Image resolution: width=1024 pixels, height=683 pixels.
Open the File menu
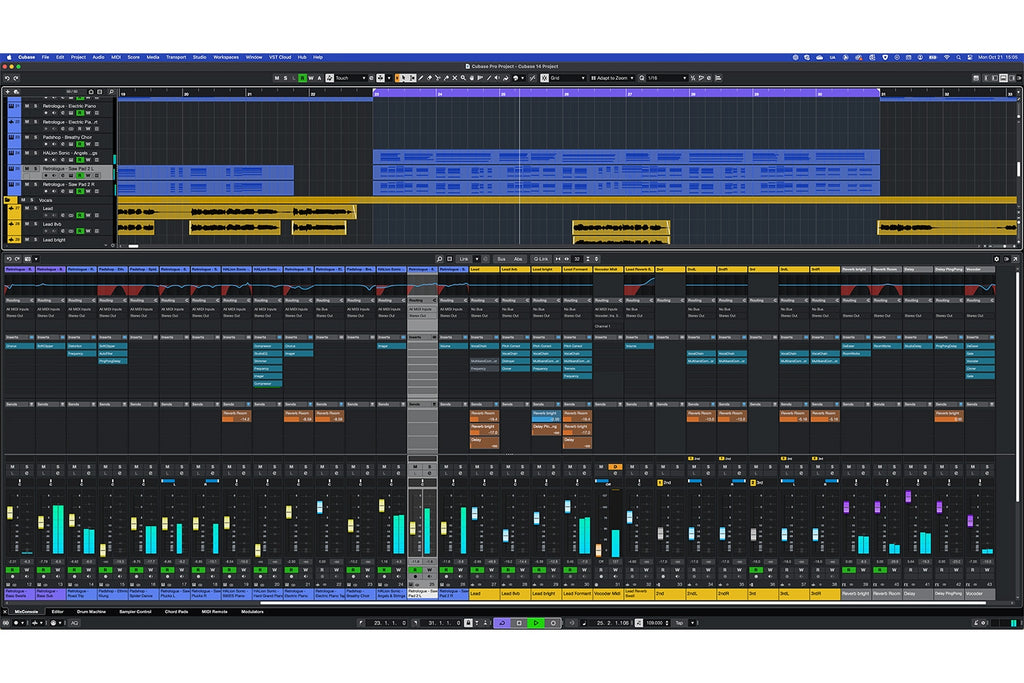pos(45,57)
